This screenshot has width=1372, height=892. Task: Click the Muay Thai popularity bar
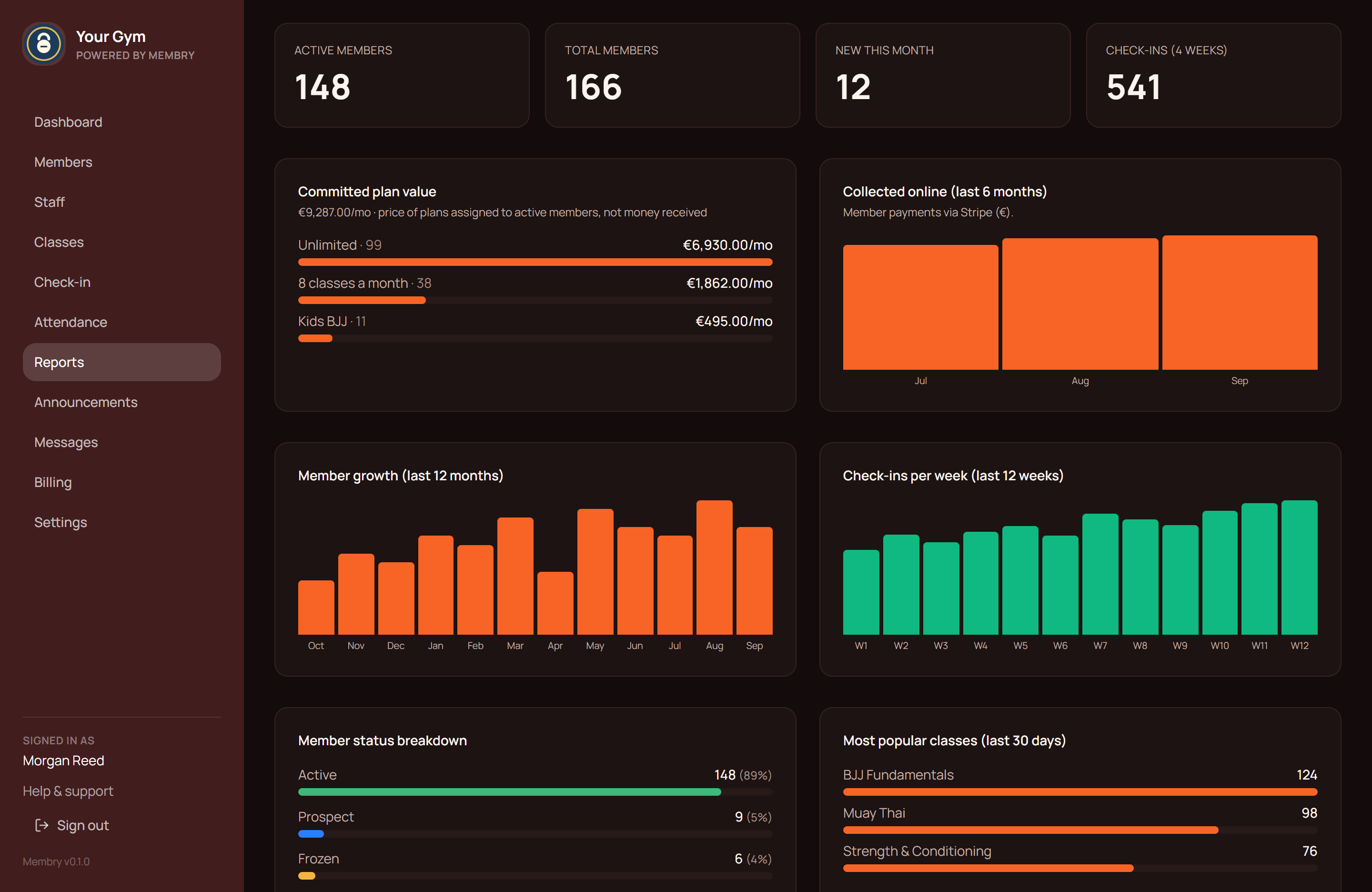[1031, 831]
